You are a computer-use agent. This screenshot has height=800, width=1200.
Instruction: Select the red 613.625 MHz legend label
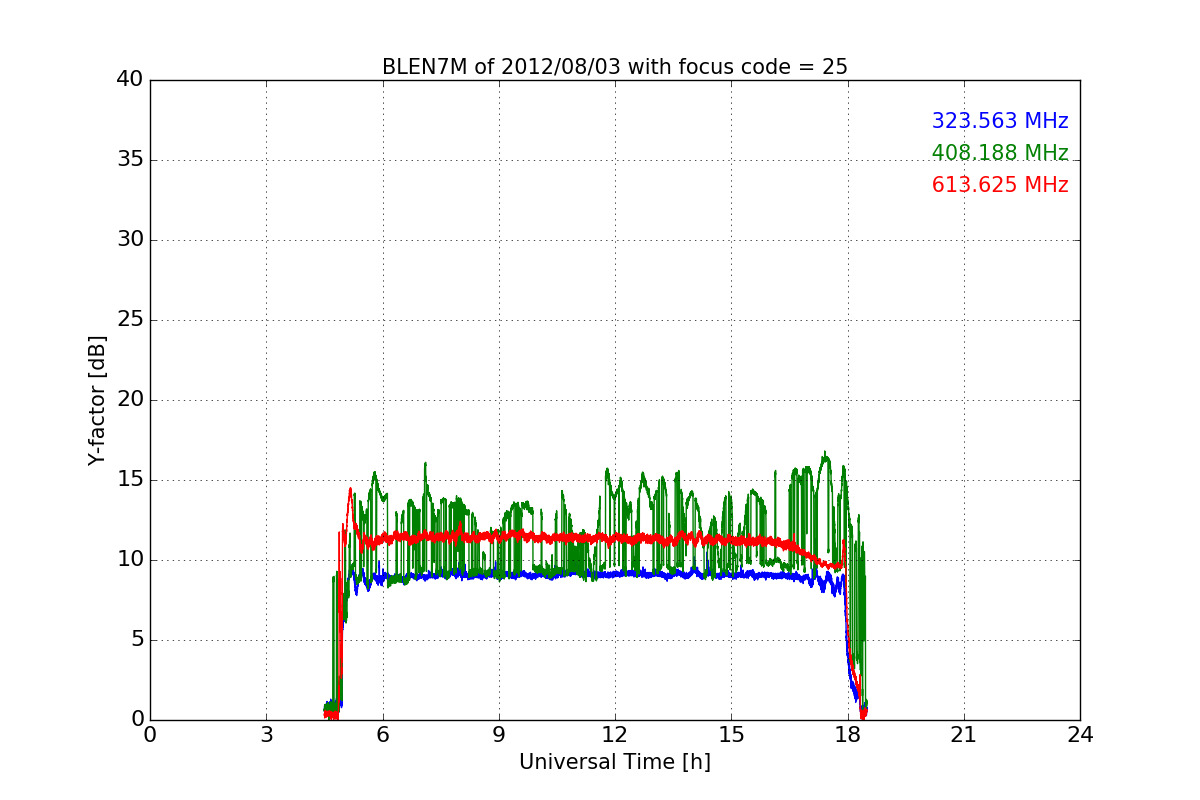click(x=1000, y=185)
